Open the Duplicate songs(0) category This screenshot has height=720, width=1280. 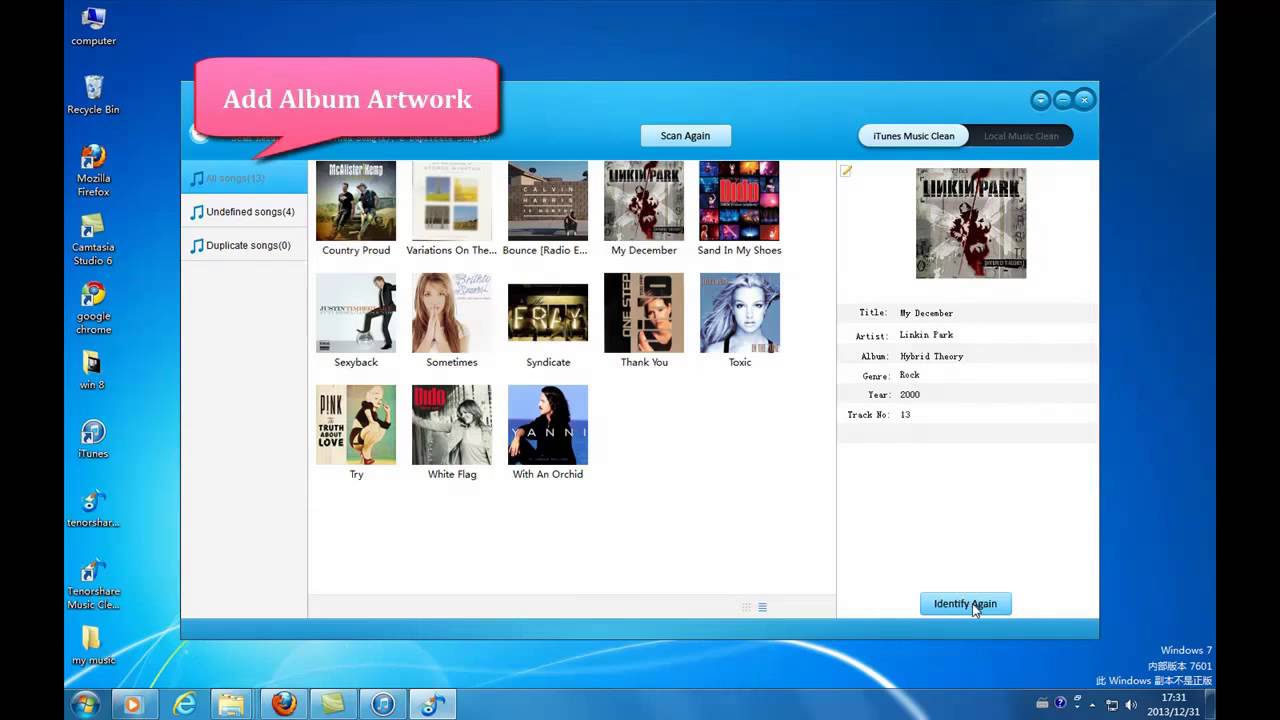coord(244,245)
